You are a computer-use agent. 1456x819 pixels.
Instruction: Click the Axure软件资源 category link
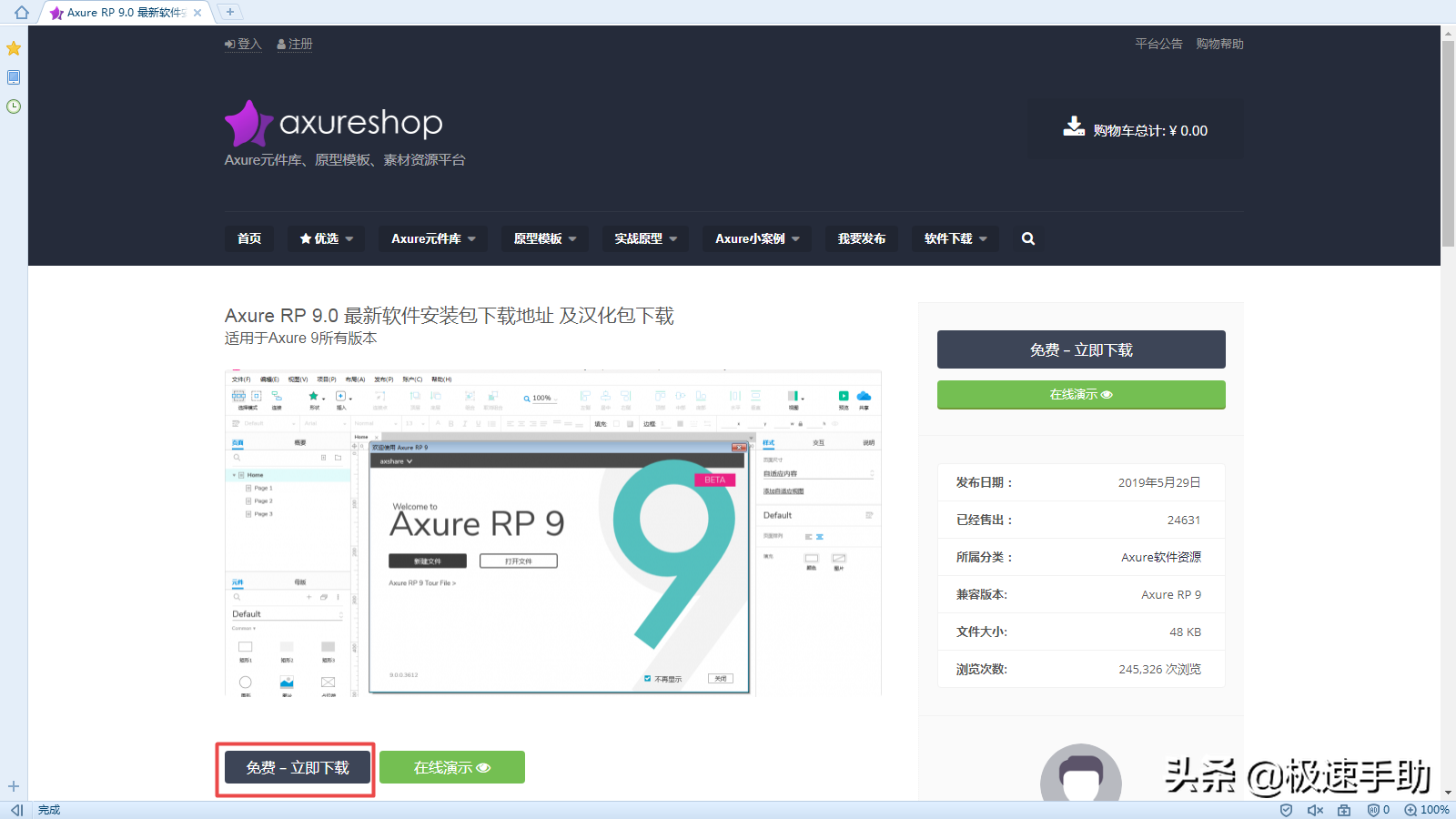click(1161, 557)
